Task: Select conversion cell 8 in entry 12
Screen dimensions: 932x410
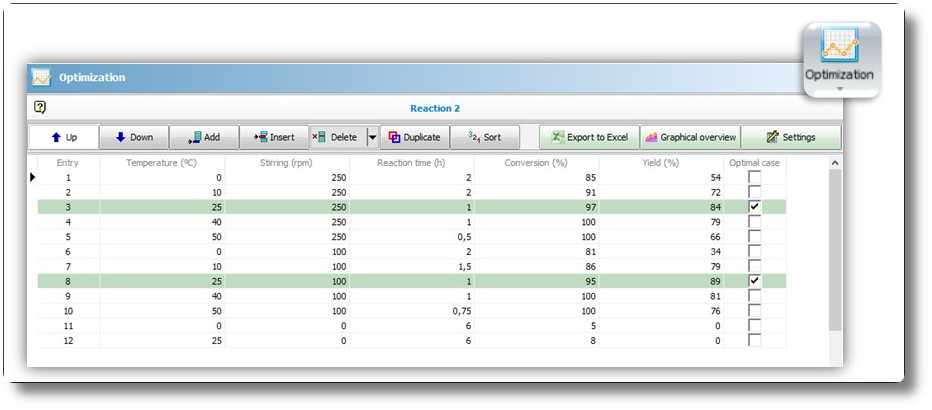Action: point(537,340)
